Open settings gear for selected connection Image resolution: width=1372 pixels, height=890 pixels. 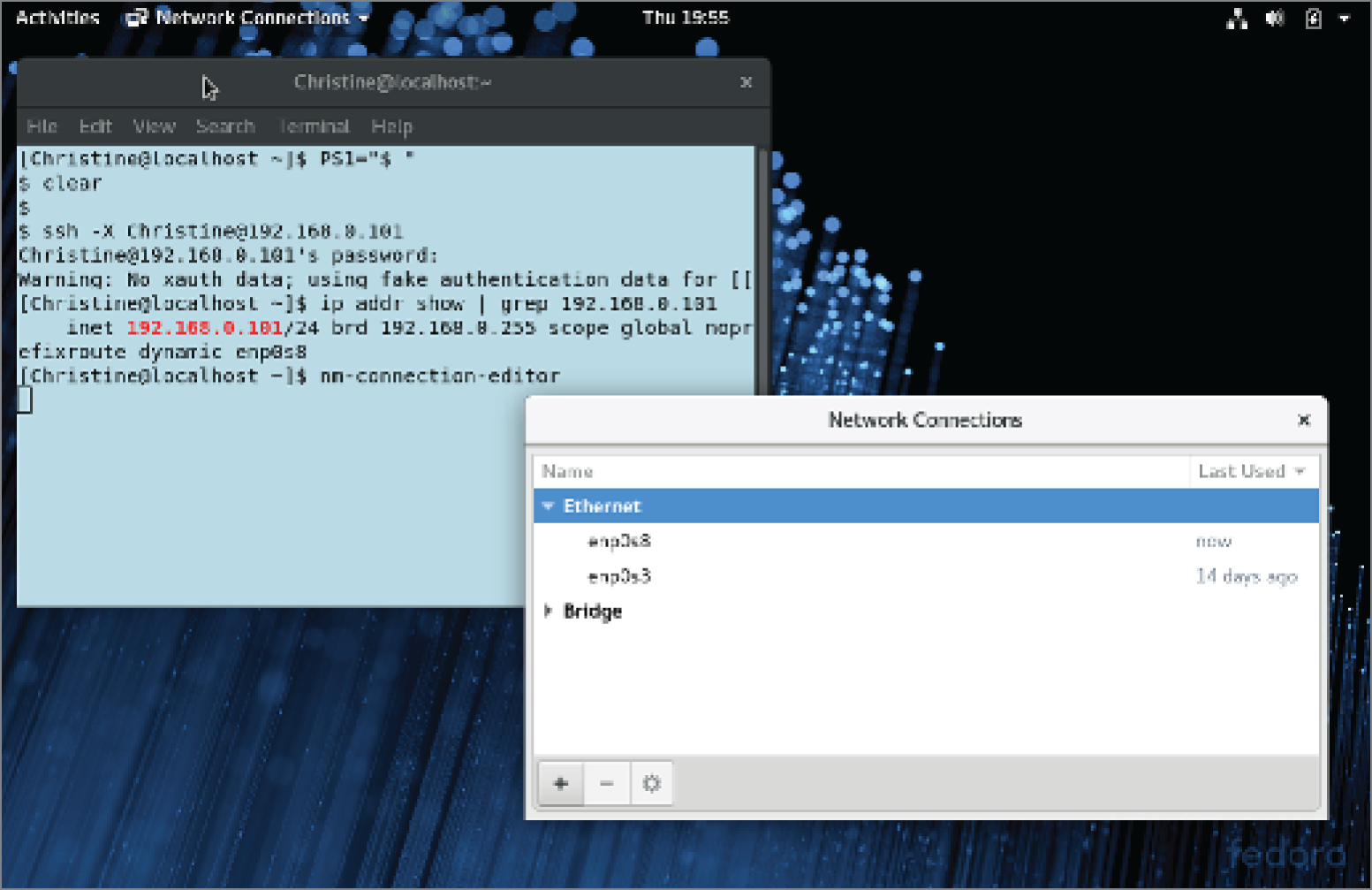pyautogui.click(x=652, y=783)
